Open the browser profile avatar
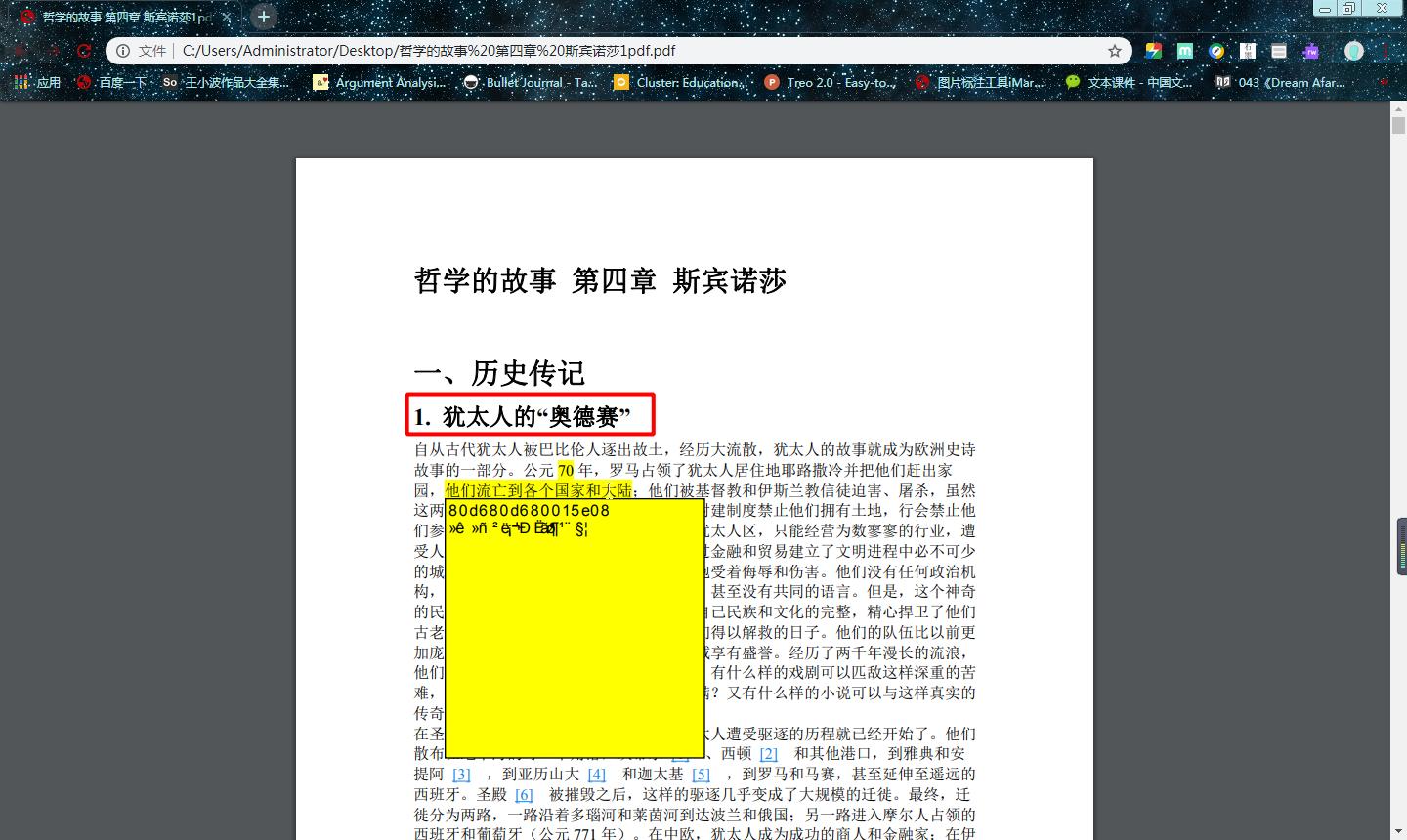Viewport: 1407px width, 840px height. pyautogui.click(x=1354, y=50)
